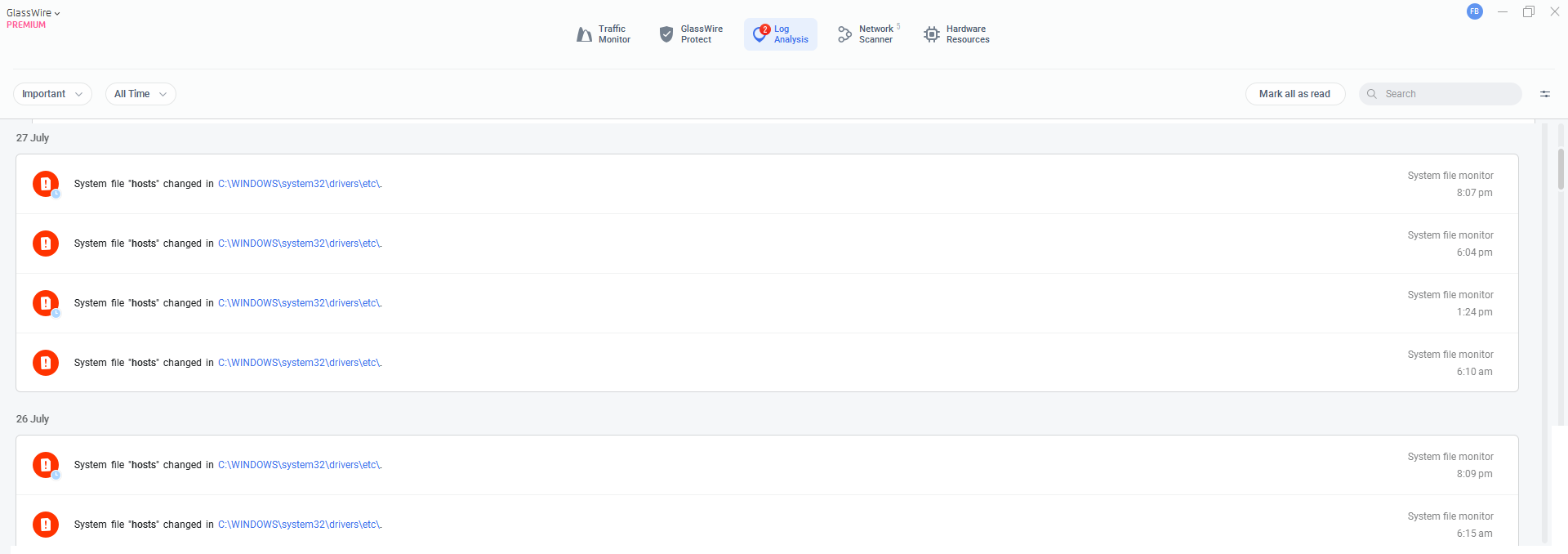Click alert icon for 6:04 pm hosts change
Viewport: 1568px width, 554px height.
46,243
